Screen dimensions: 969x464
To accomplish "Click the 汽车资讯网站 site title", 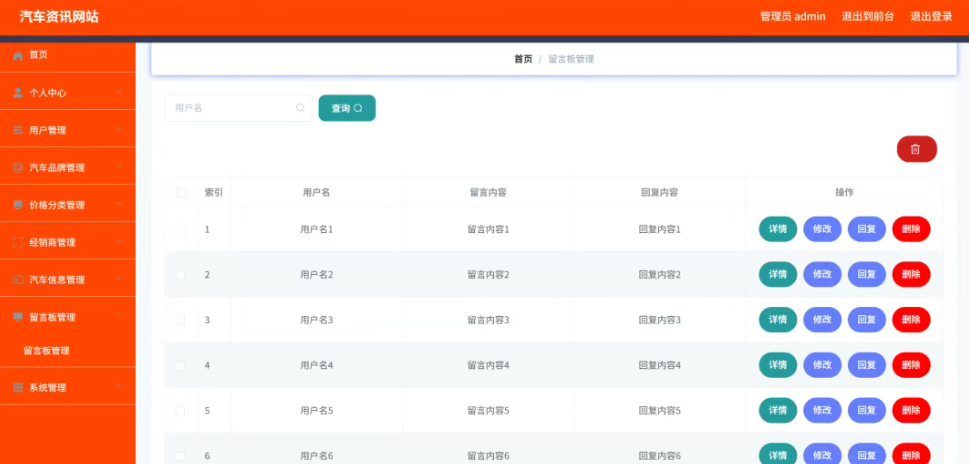I will (x=59, y=17).
